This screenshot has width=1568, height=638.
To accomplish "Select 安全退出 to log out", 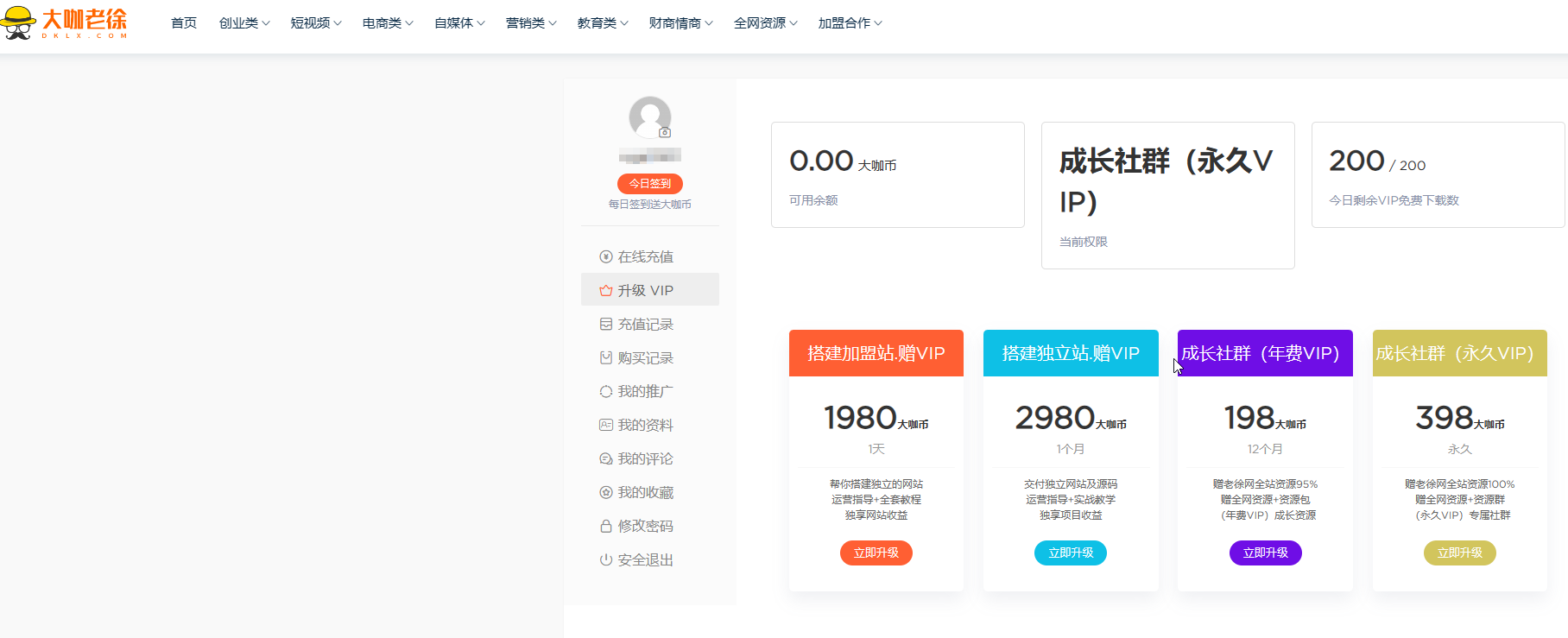I will click(x=649, y=559).
